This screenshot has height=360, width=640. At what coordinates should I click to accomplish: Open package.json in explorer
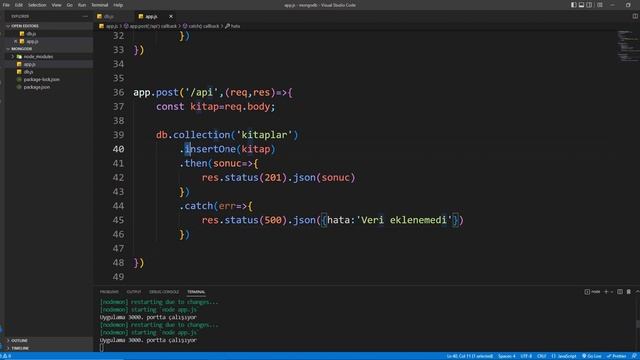[x=37, y=87]
